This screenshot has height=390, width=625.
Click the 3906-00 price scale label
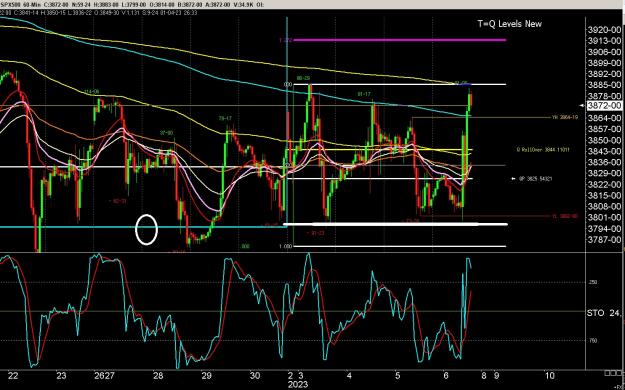[604, 52]
